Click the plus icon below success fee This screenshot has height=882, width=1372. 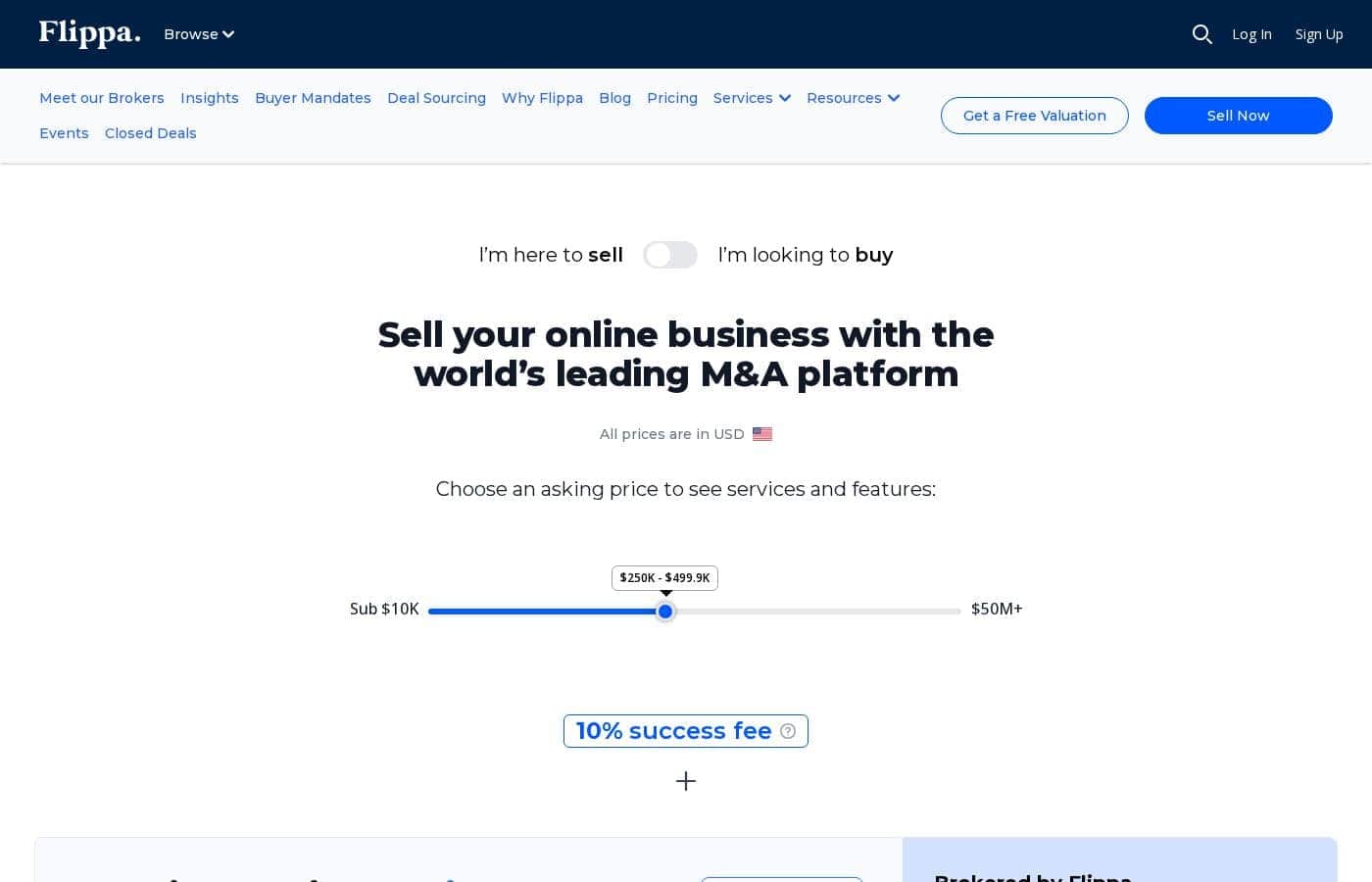[686, 781]
